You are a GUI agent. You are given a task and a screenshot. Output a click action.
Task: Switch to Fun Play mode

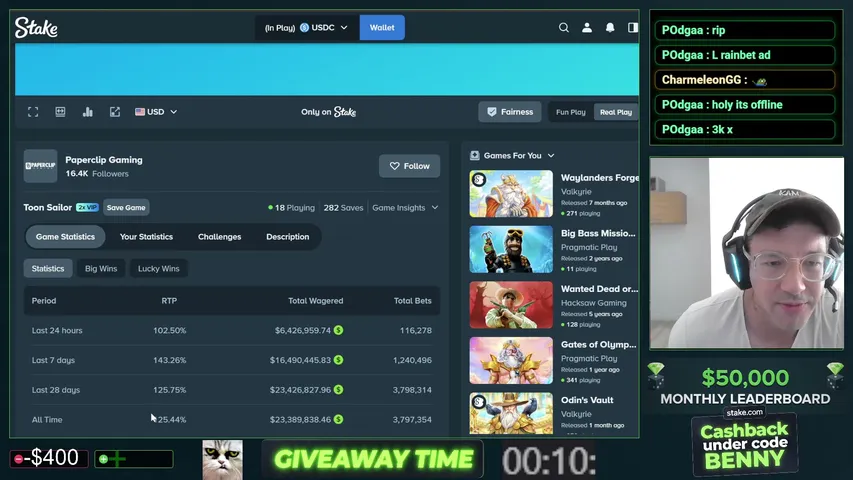pos(571,112)
